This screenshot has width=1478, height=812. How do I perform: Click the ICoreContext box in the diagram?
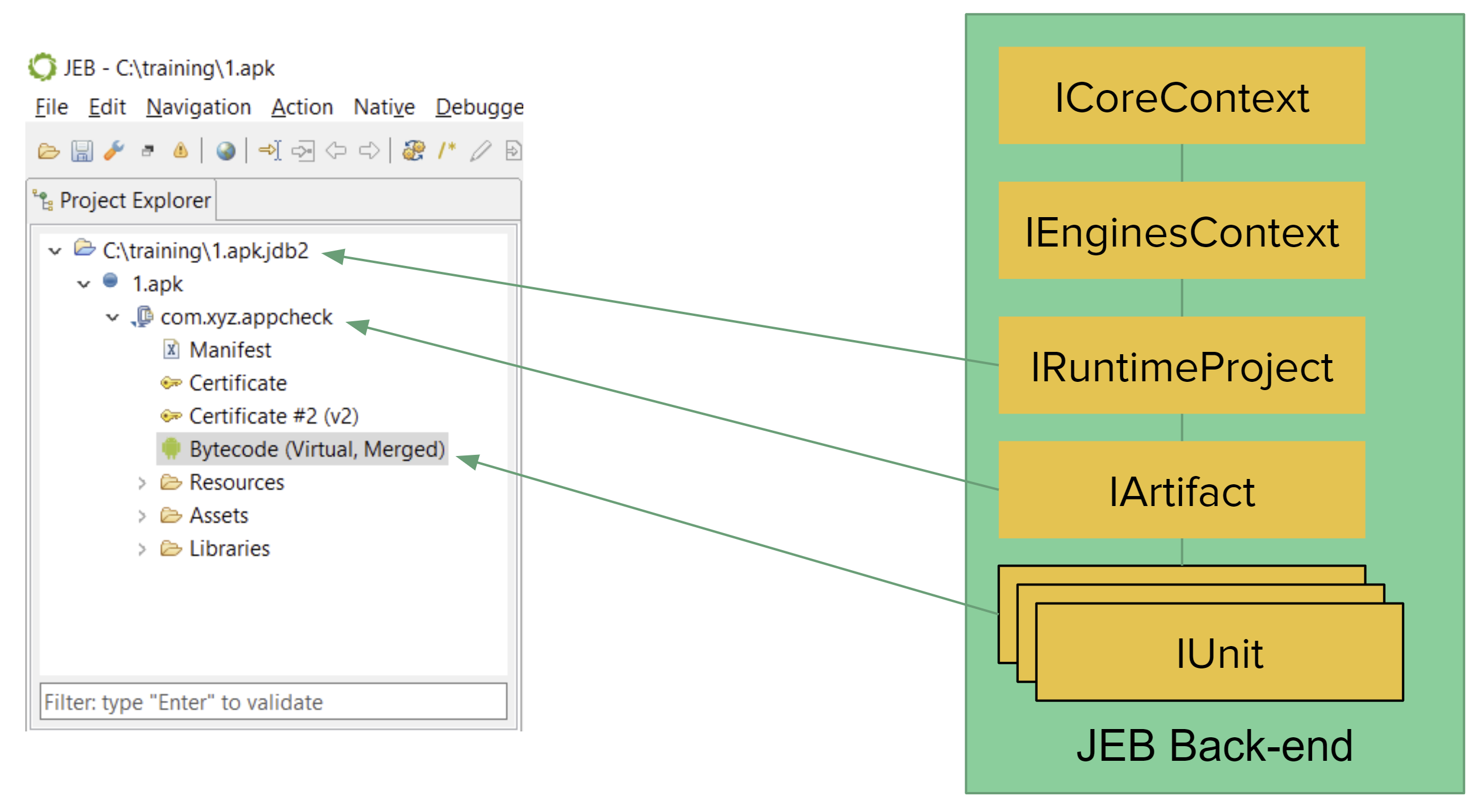(1182, 96)
